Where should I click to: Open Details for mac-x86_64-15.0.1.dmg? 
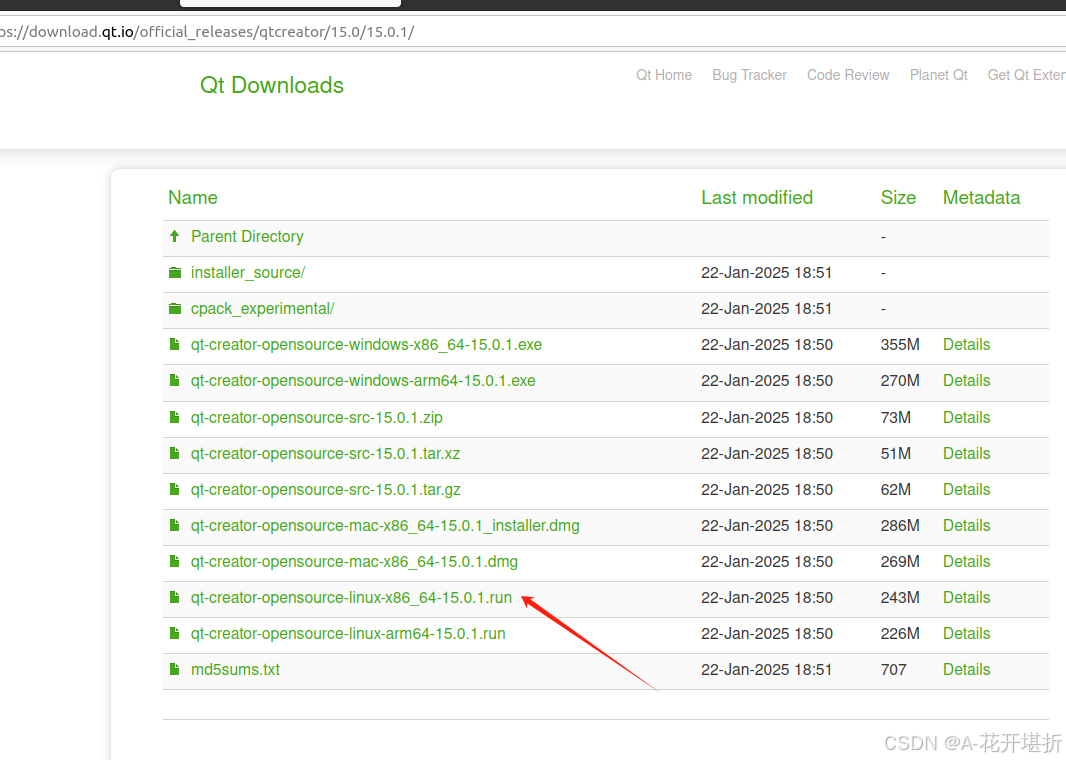[x=966, y=562]
